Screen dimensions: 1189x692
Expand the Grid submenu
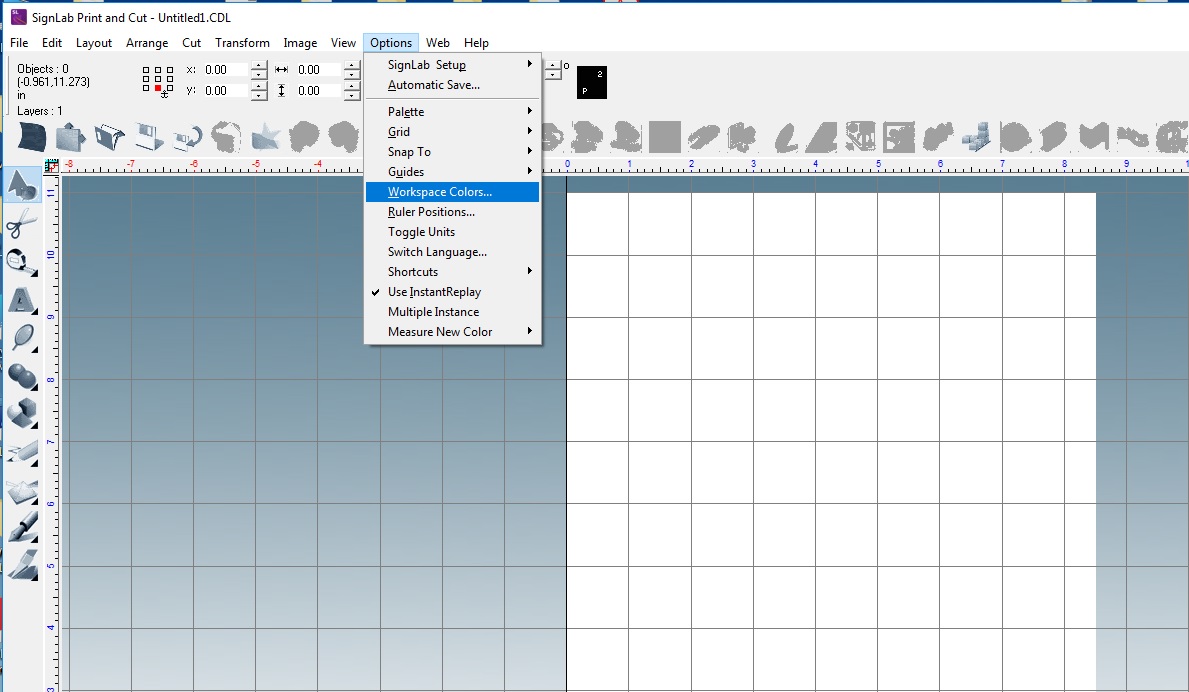[453, 131]
